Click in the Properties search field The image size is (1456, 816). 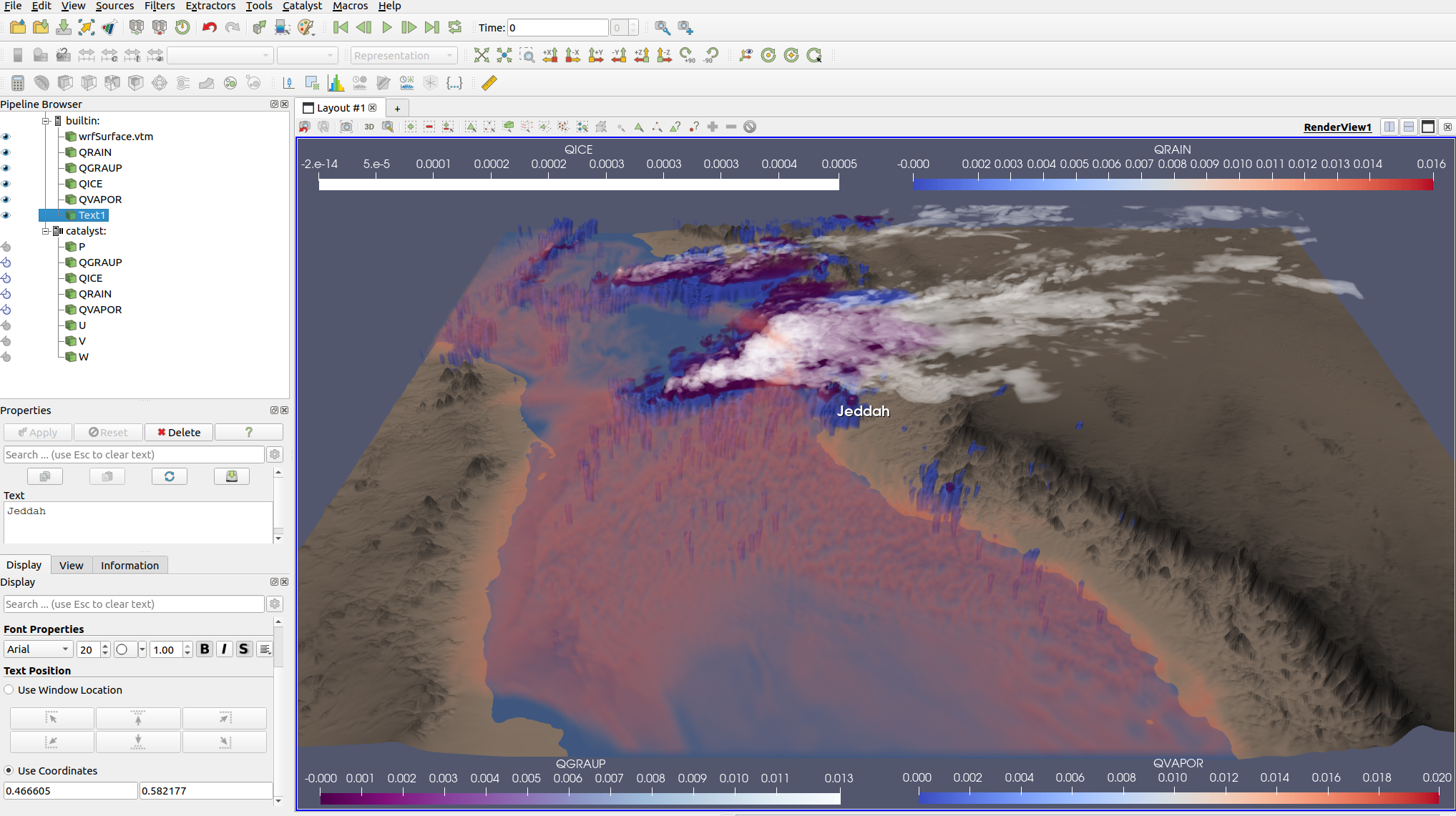click(x=134, y=455)
